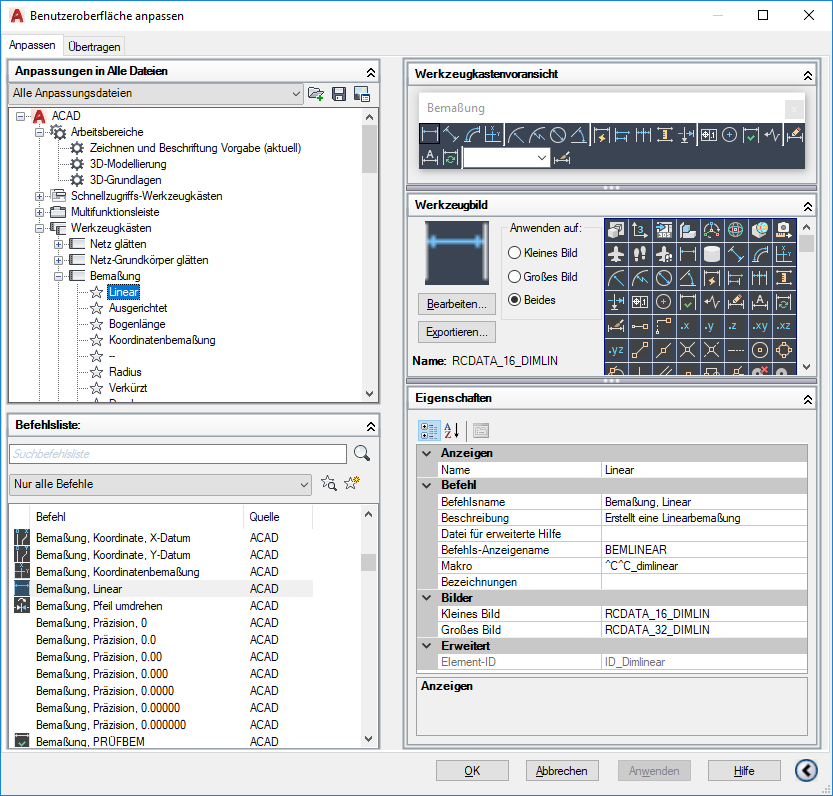
Task: Click the open customization file folder icon
Action: (316, 94)
